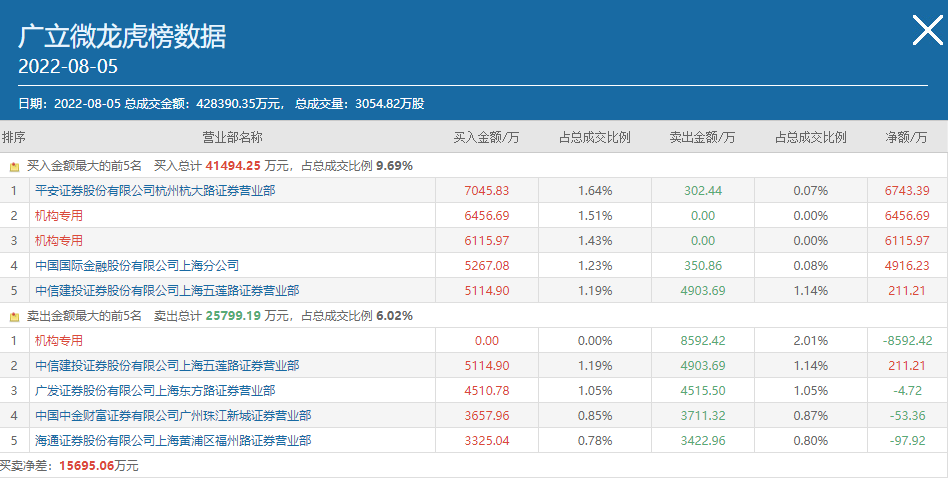Select the 1.23% ratio cell
The width and height of the screenshot is (951, 480).
point(595,265)
